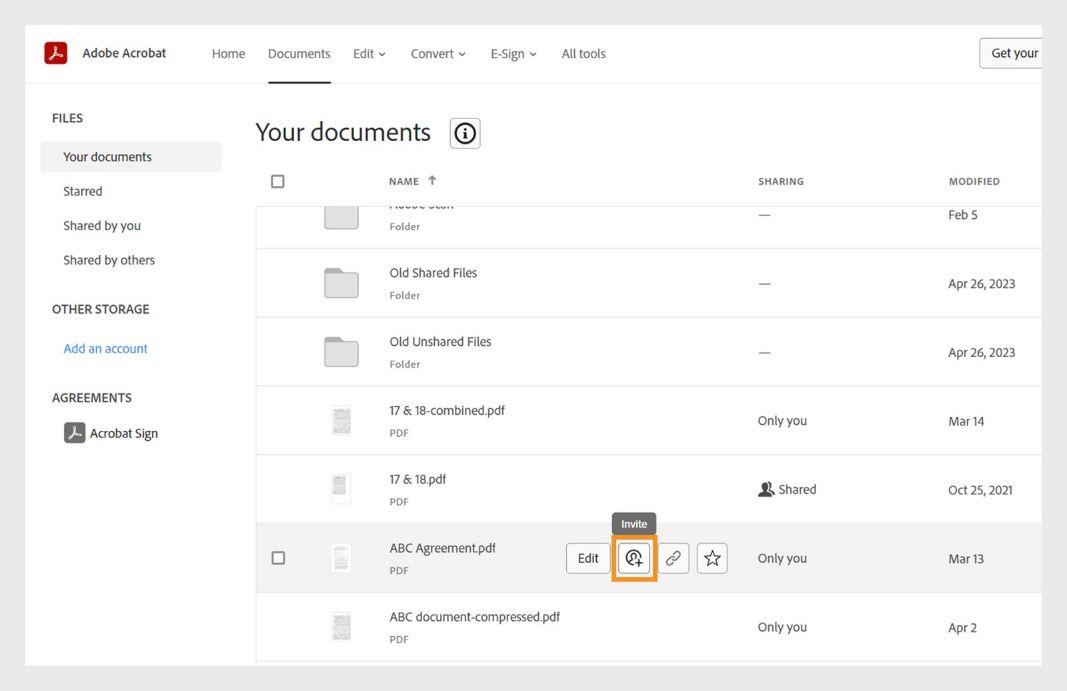Image resolution: width=1067 pixels, height=691 pixels.
Task: Open the ABC document-compressed.pdf thumbnail
Action: point(341,626)
